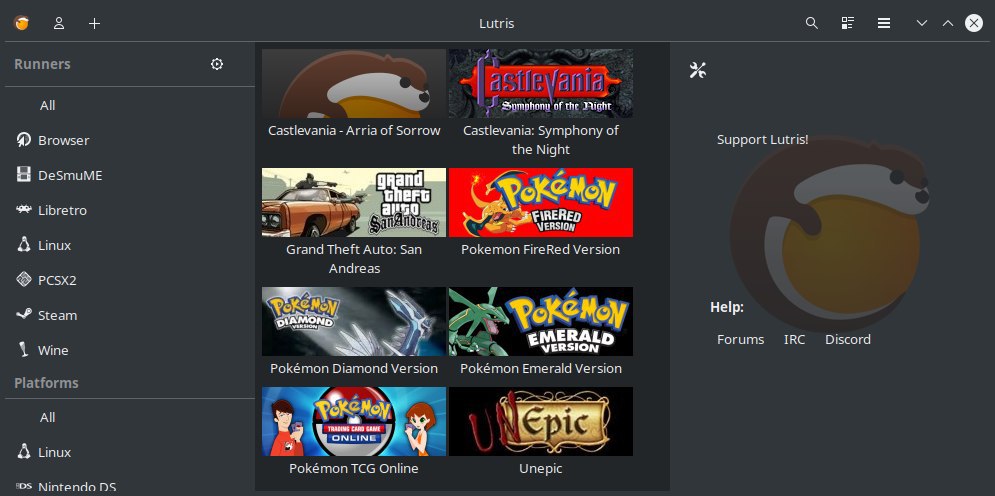Select the Unepic game banner
This screenshot has height=496, width=995.
tap(541, 421)
